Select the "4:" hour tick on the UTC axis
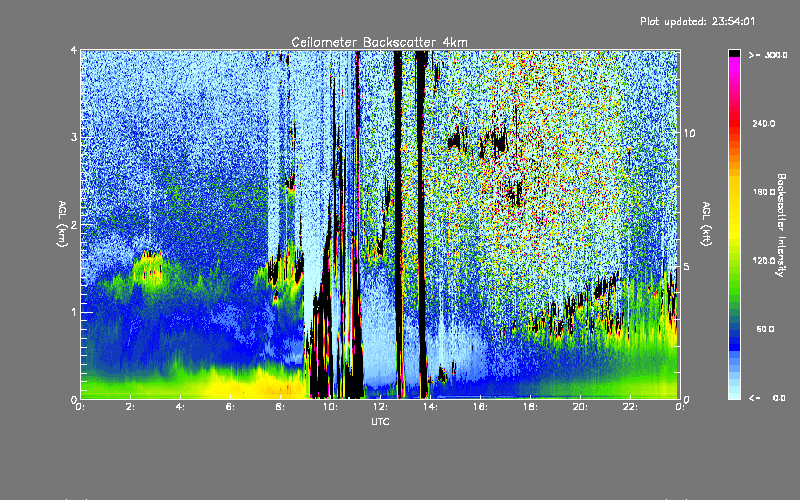This screenshot has width=800, height=500. click(181, 407)
